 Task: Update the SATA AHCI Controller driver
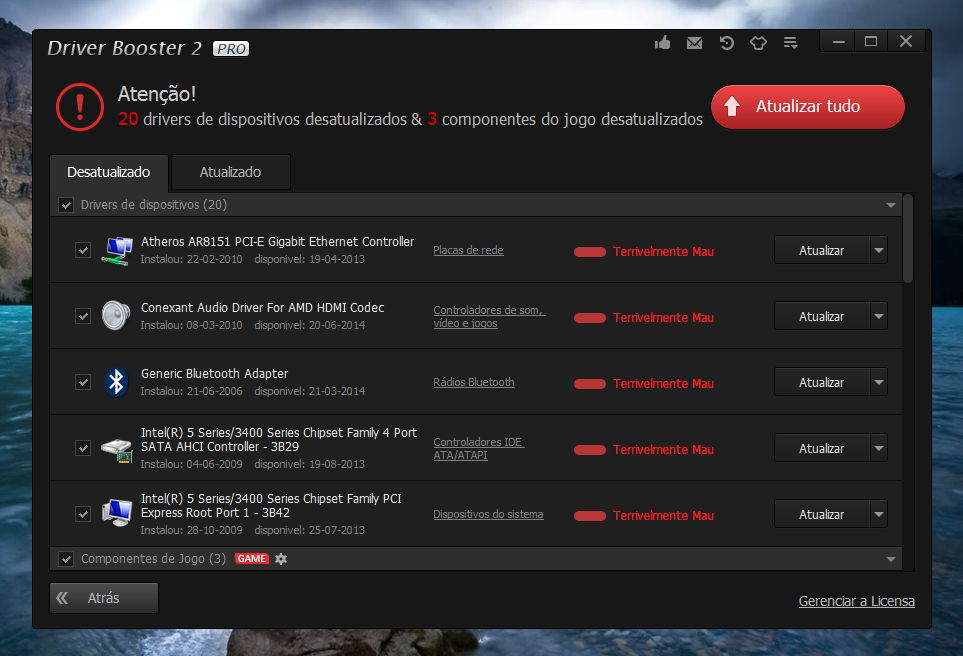pyautogui.click(x=822, y=448)
